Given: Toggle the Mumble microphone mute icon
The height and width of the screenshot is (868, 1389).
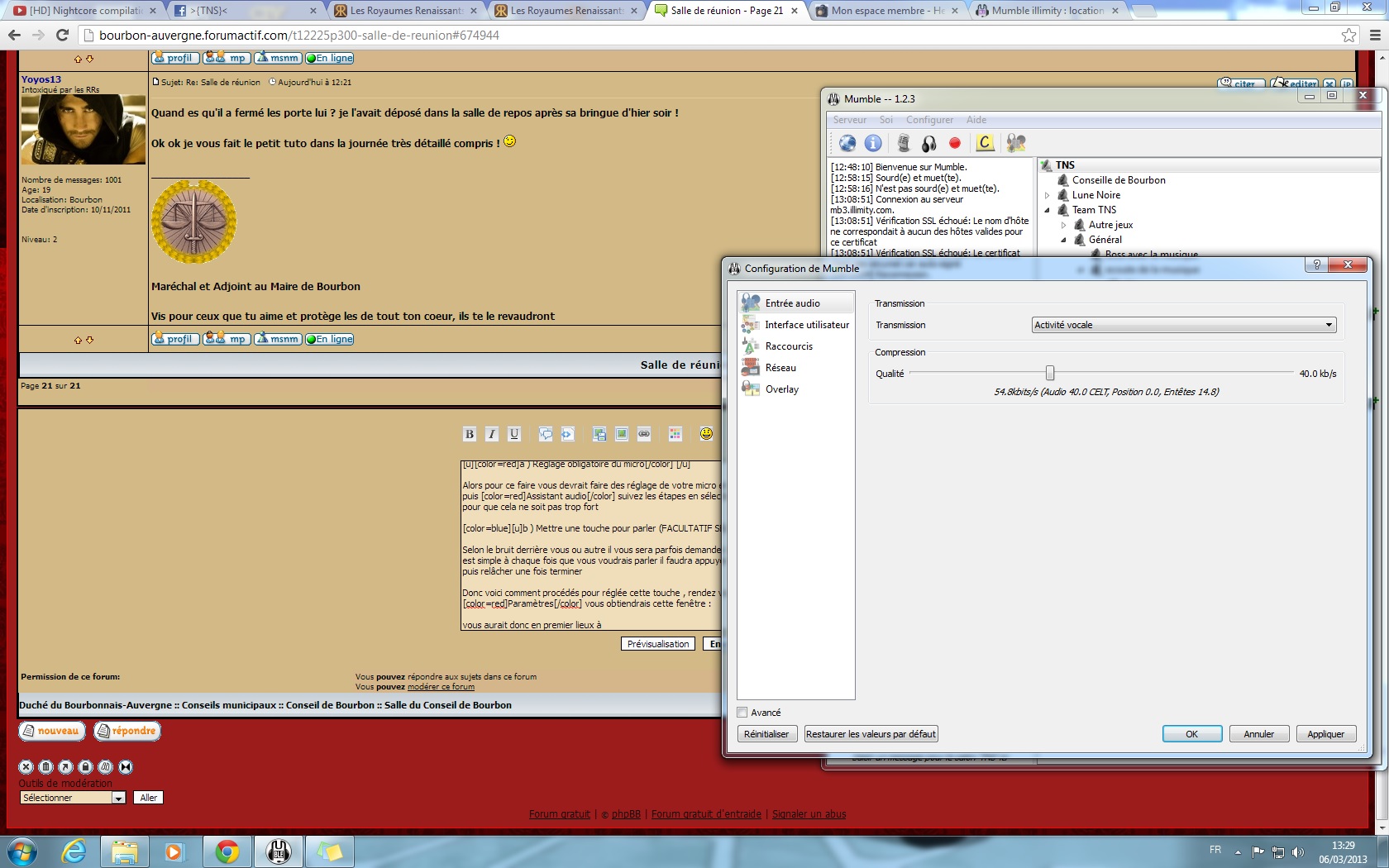Looking at the screenshot, I should point(904,143).
